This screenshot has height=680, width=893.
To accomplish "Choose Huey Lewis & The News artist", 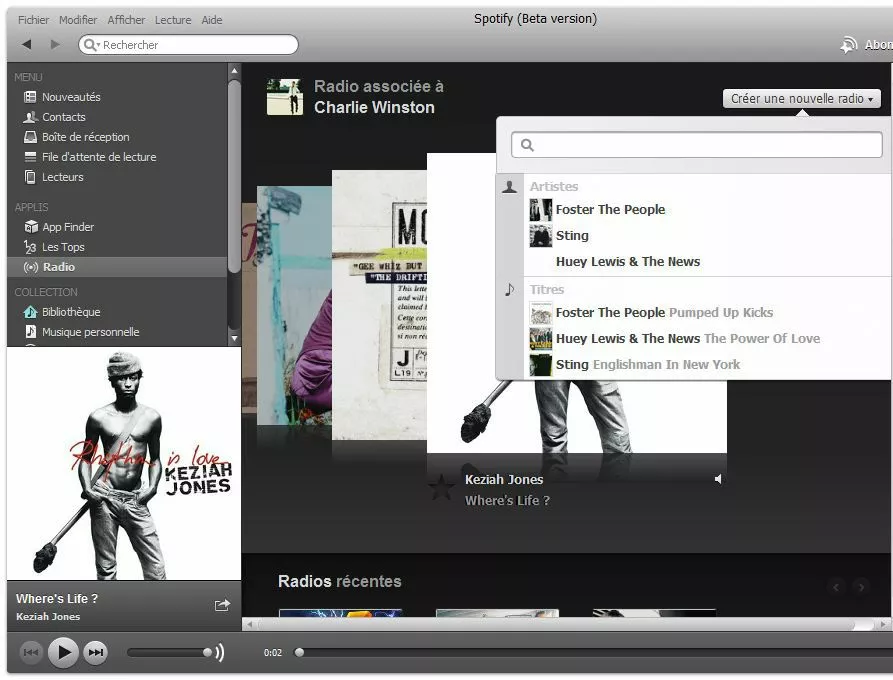I will 628,261.
